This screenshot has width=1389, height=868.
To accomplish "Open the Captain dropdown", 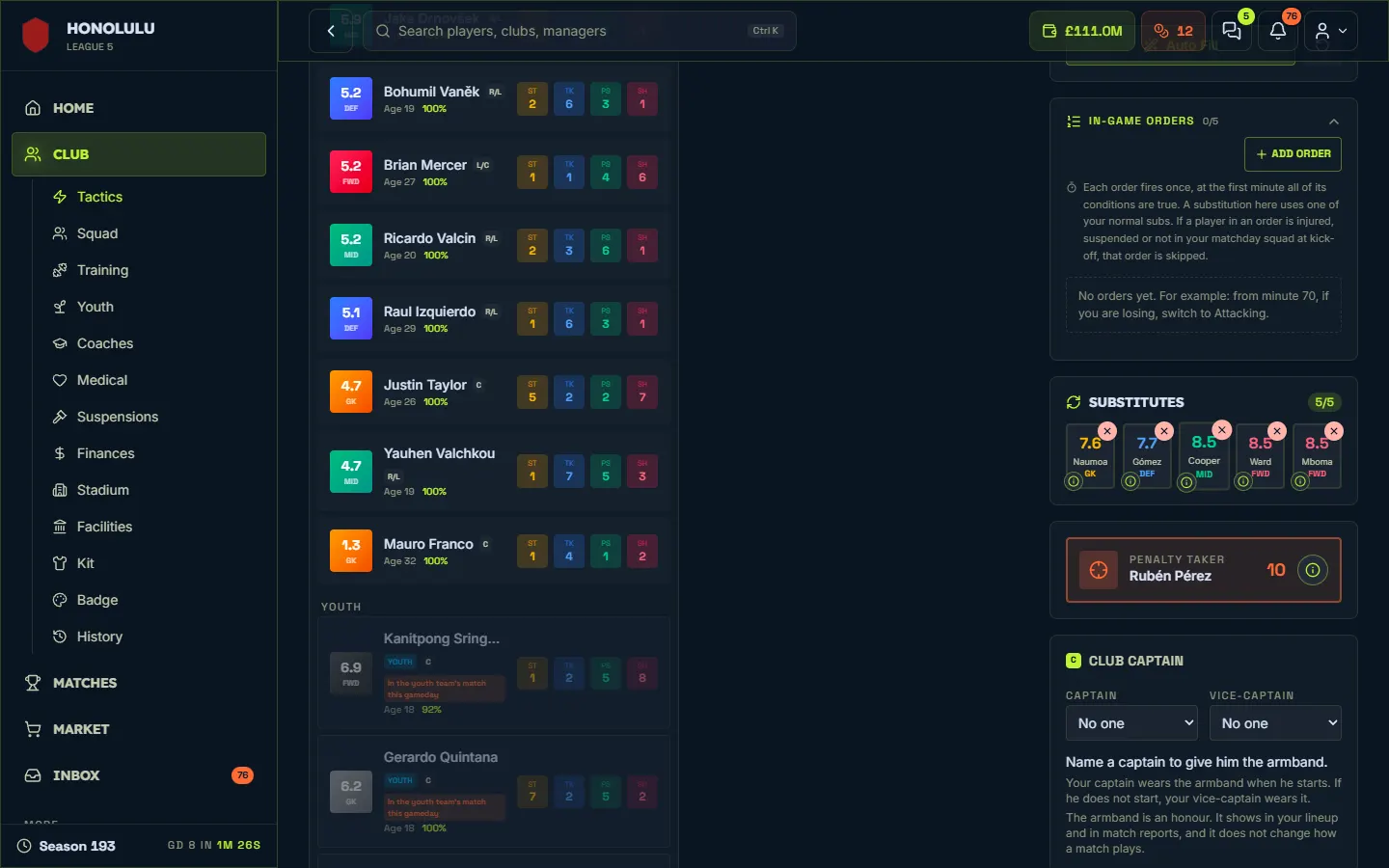I will pyautogui.click(x=1131, y=723).
